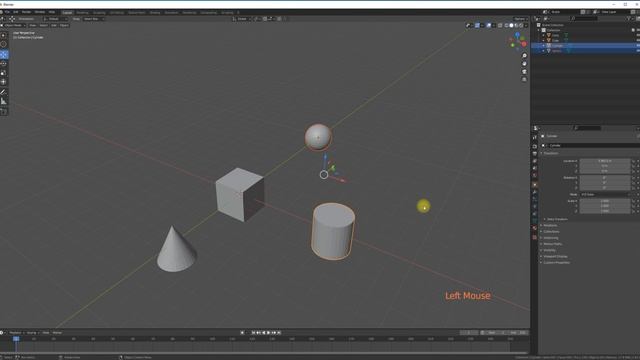
Task: Switch to solid viewport shading
Action: pyautogui.click(x=511, y=25)
